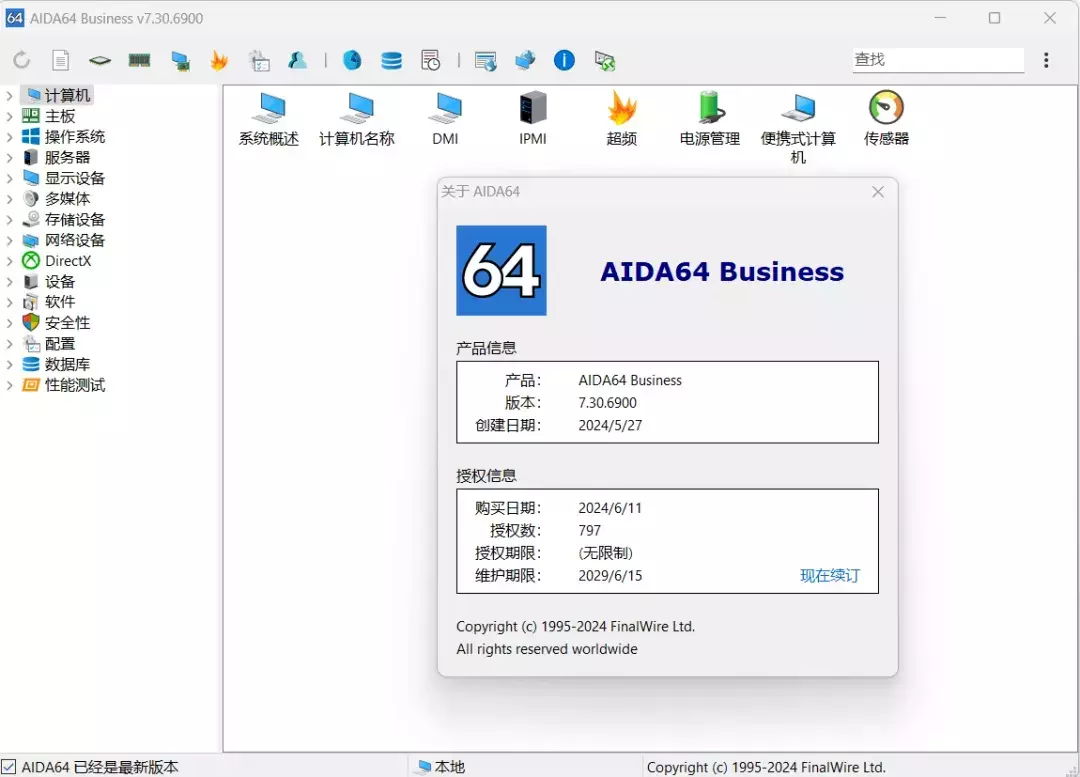Click the 查找 search field
1080x777 pixels.
tap(937, 60)
